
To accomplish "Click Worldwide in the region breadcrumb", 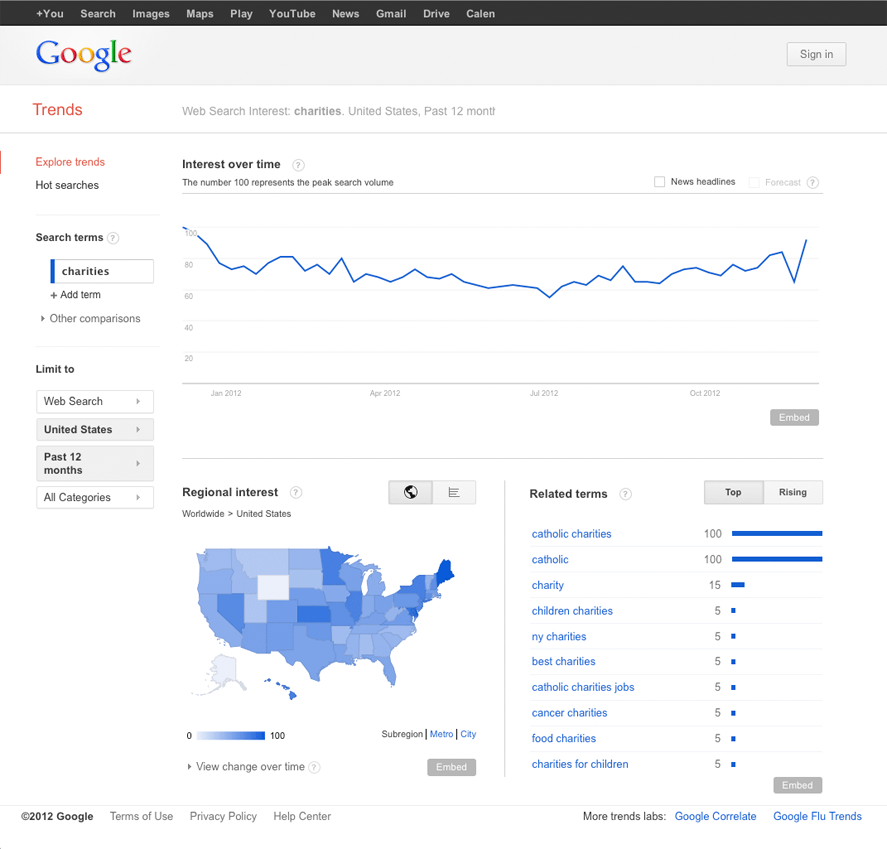I will (203, 514).
